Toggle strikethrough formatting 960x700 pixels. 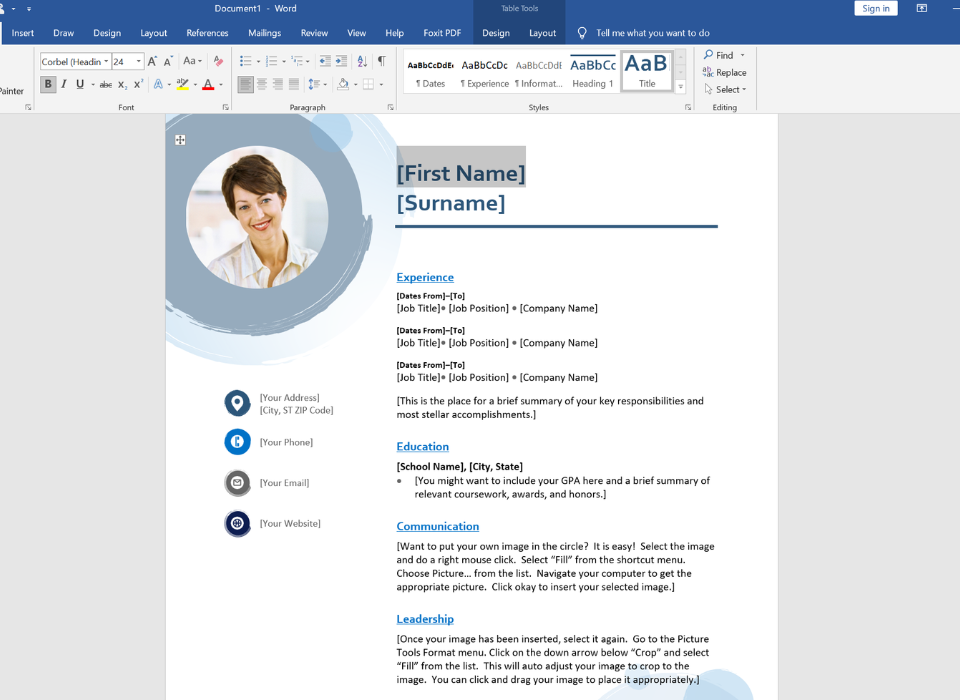click(106, 85)
